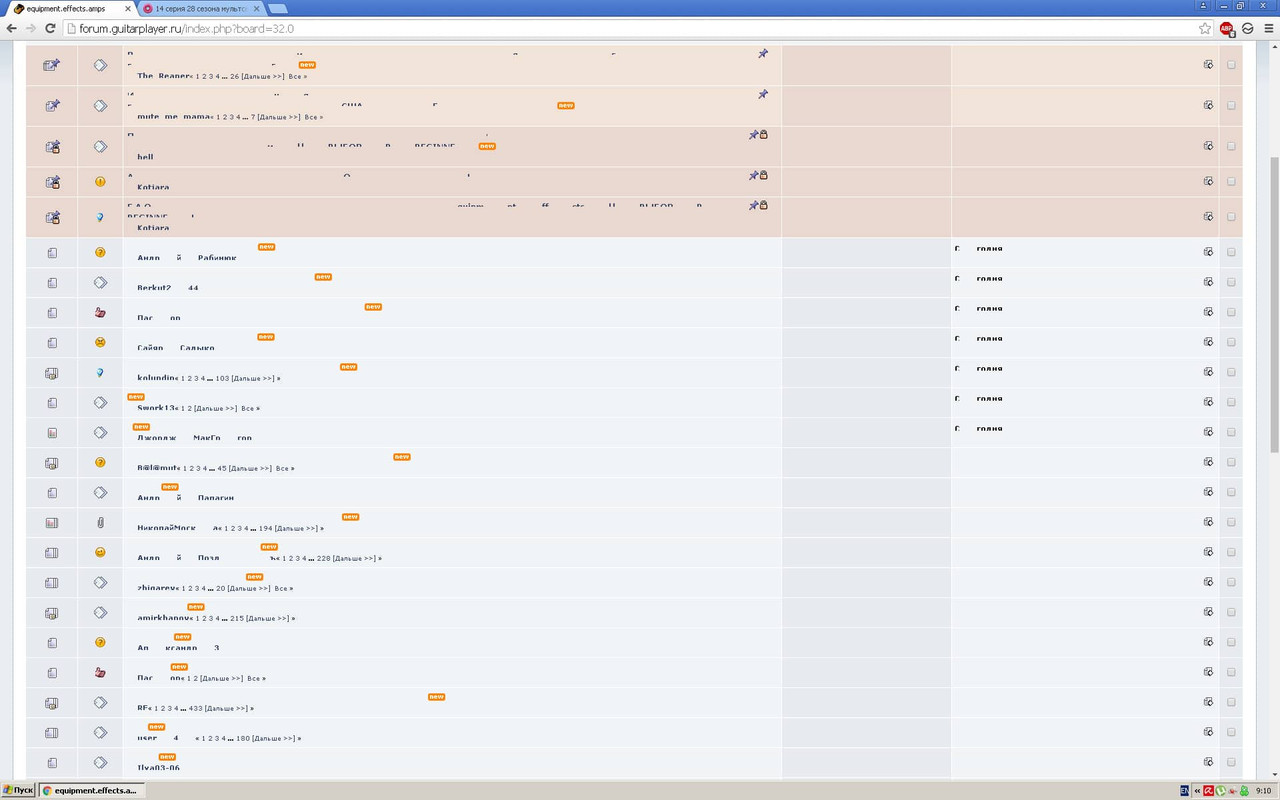The image size is (1280, 800).
Task: Click the locked sticky topic icon in hell row
Action: (52, 146)
